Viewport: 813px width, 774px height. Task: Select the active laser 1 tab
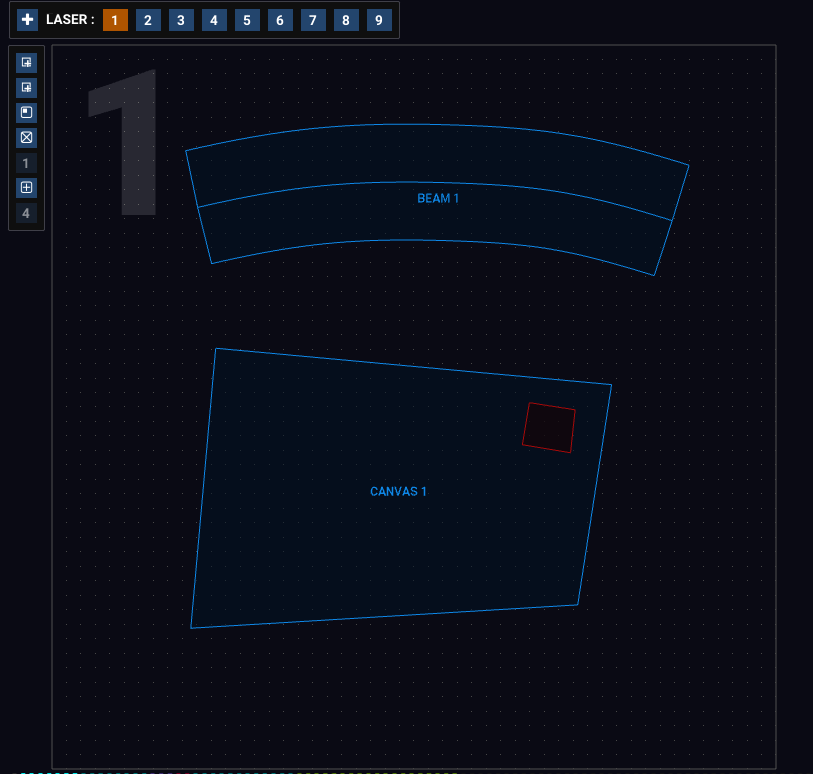(115, 20)
